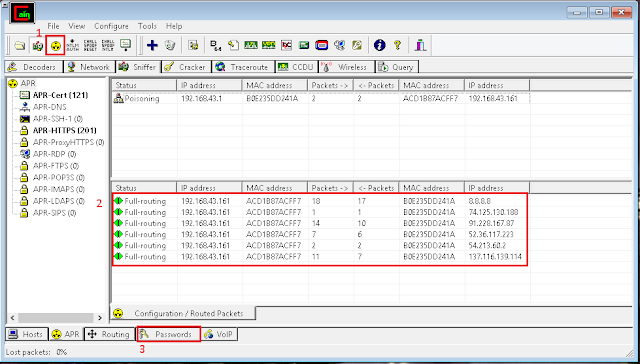This screenshot has width=640, height=364.
Task: Click the green card toolbar icon
Action: pos(304,45)
